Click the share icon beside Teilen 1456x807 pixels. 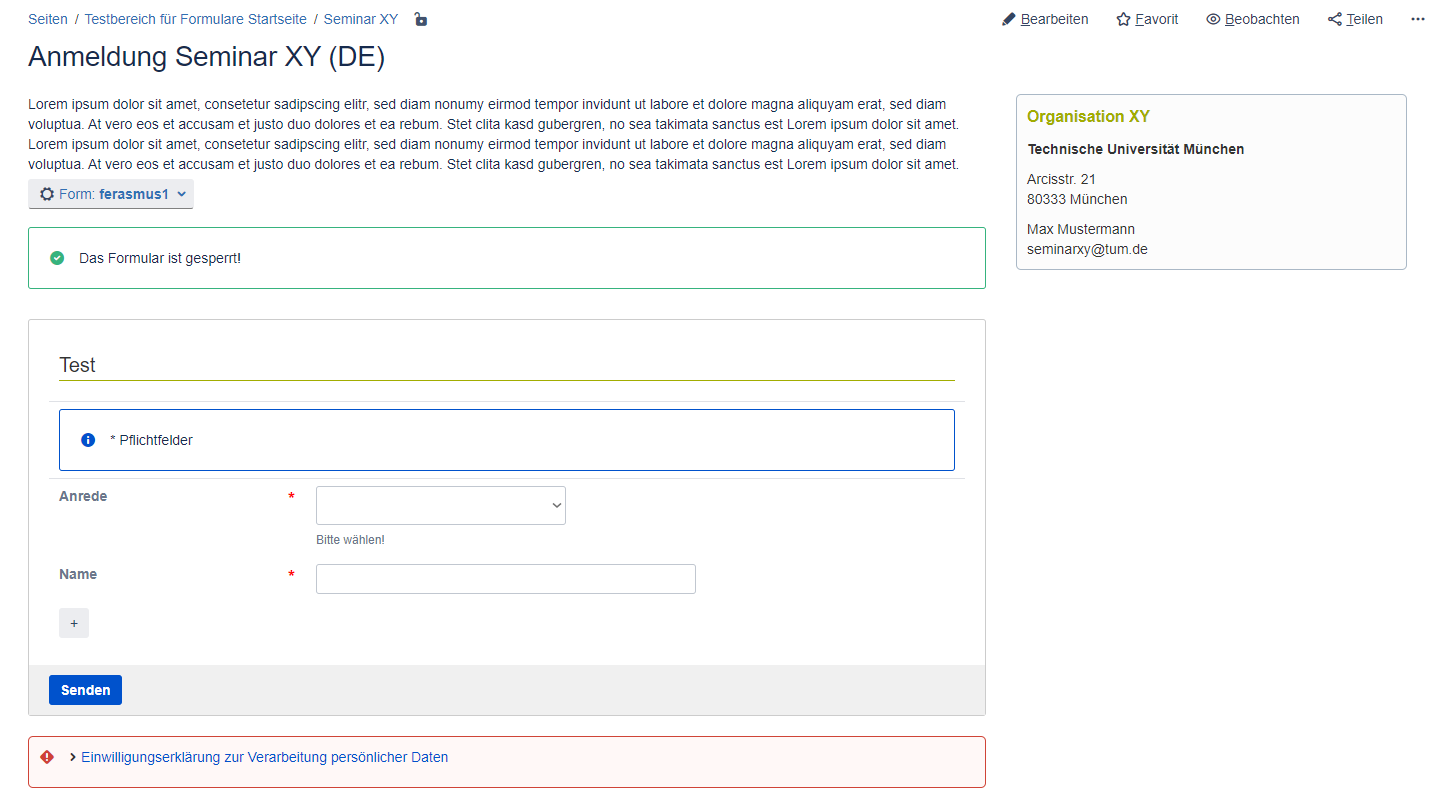click(x=1334, y=19)
